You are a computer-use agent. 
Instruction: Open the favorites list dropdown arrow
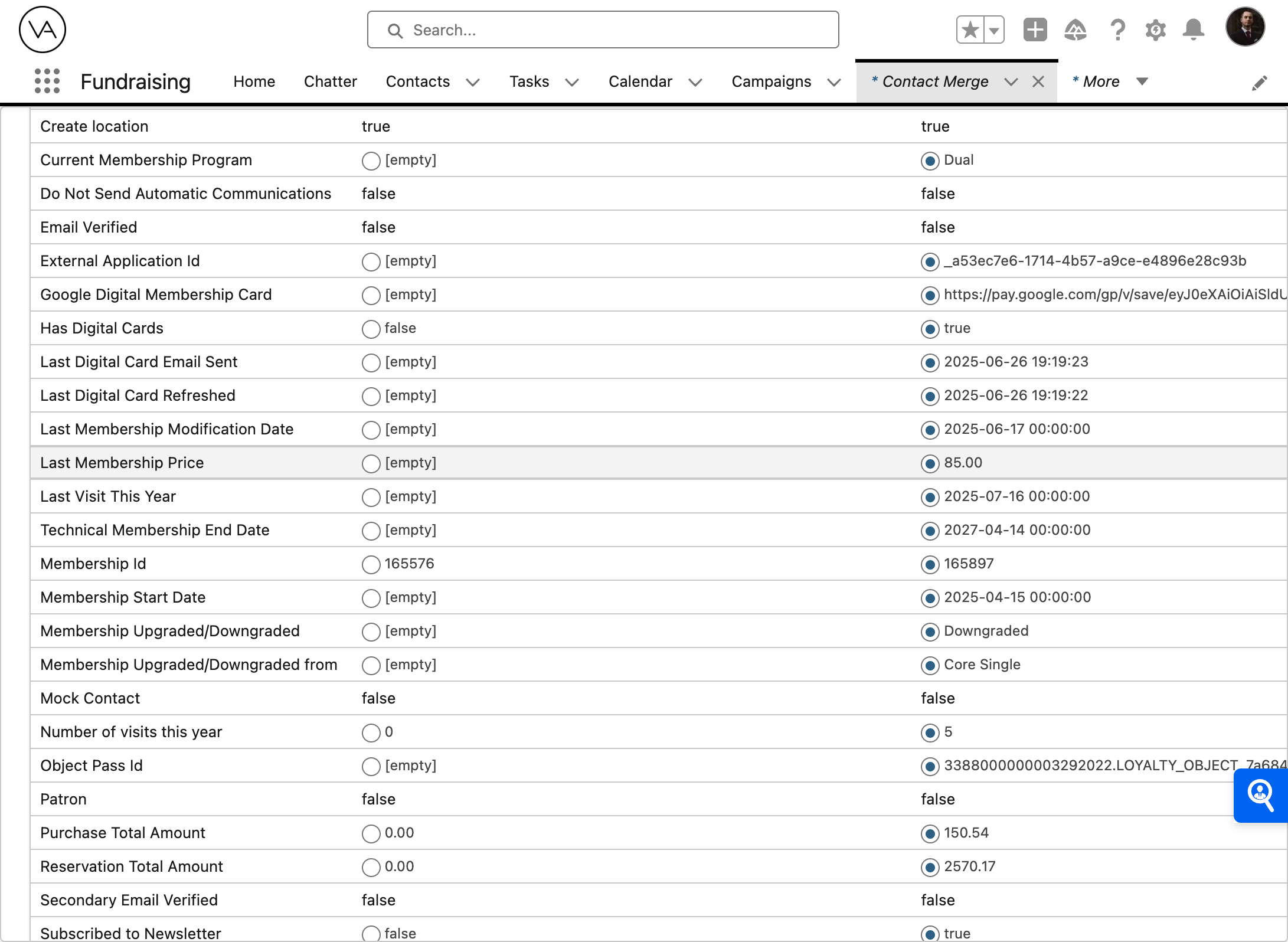(994, 30)
